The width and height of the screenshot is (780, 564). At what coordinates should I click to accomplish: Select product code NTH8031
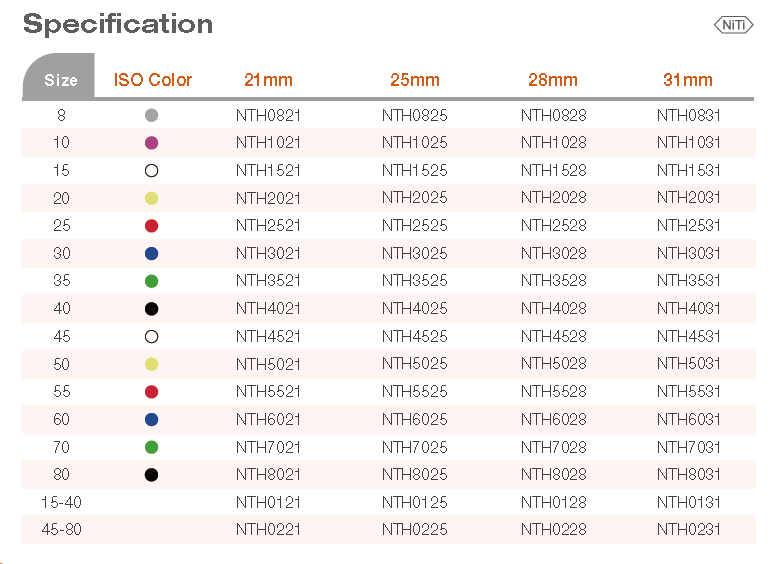click(689, 474)
